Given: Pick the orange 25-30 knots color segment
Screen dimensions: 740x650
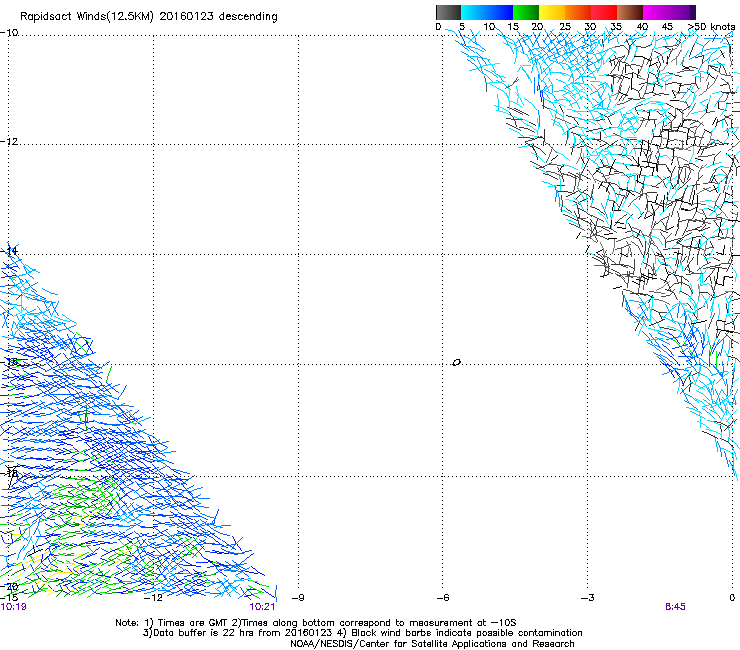Looking at the screenshot, I should coord(578,12).
